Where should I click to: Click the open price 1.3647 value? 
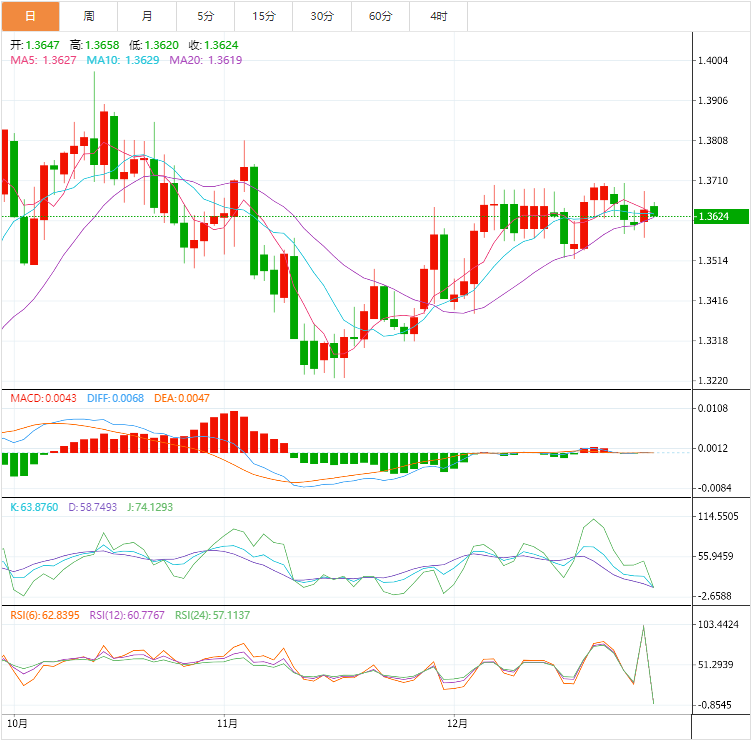43,45
